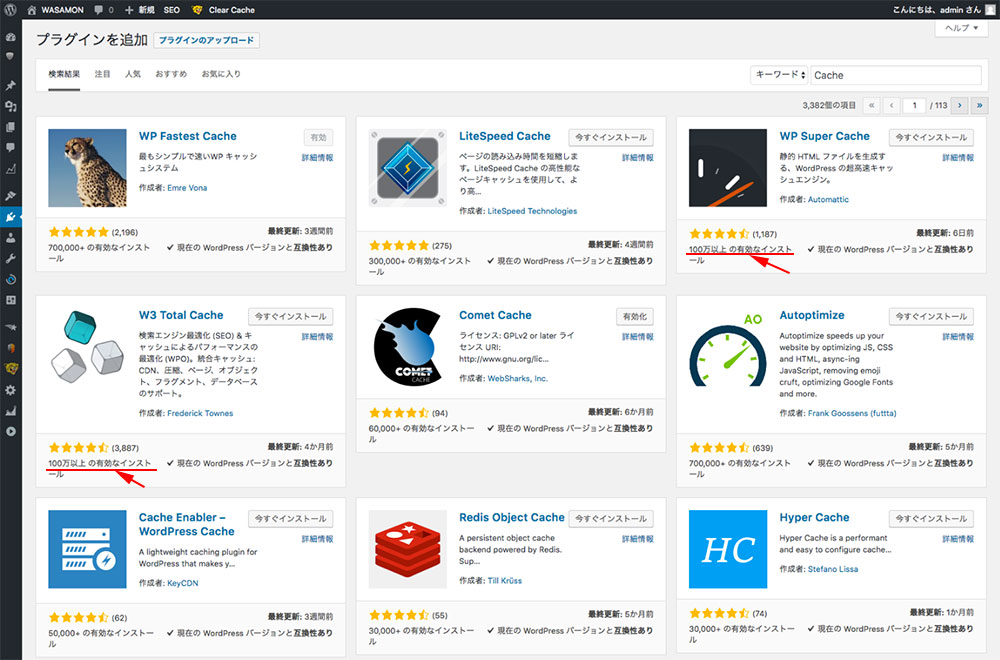Viewport: 1000px width, 660px height.
Task: Expand the ヘルプ help dropdown
Action: [961, 27]
